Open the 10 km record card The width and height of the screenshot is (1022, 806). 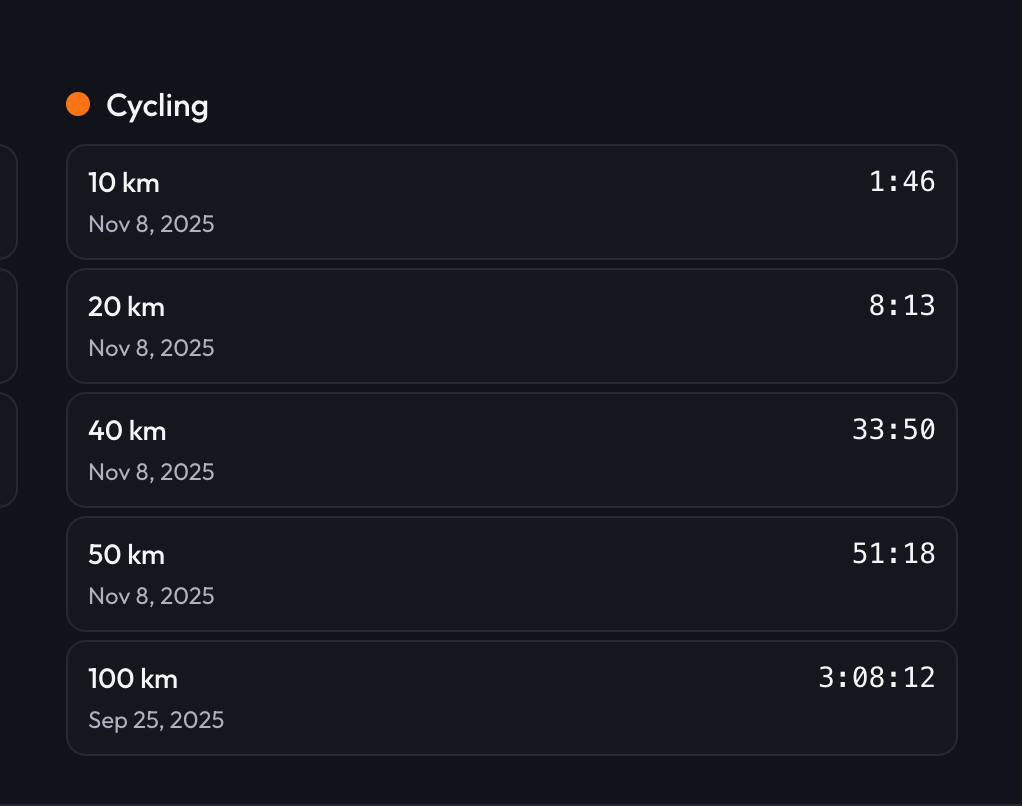tap(512, 202)
